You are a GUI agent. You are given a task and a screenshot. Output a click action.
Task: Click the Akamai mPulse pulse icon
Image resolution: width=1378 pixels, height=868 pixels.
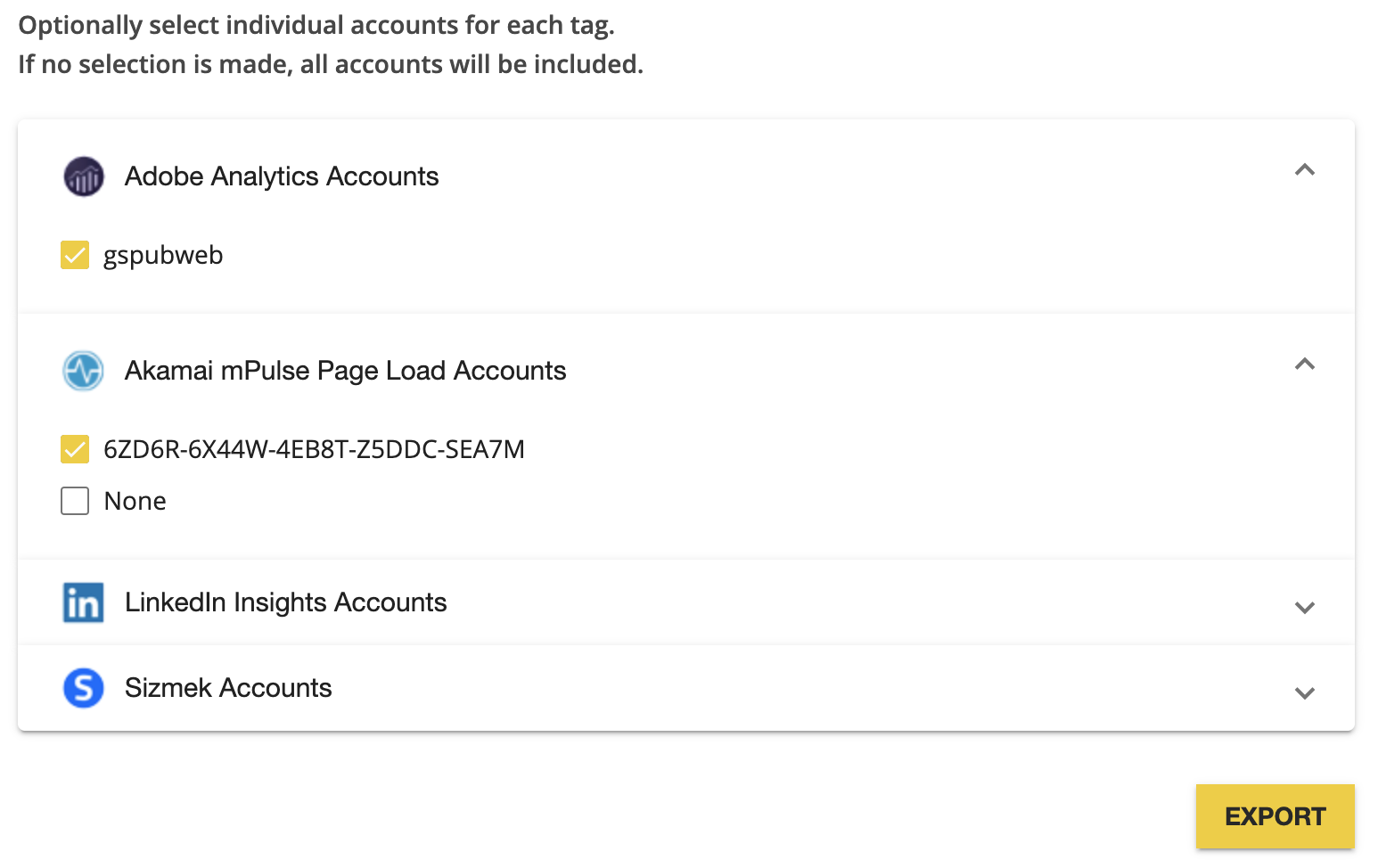point(84,371)
